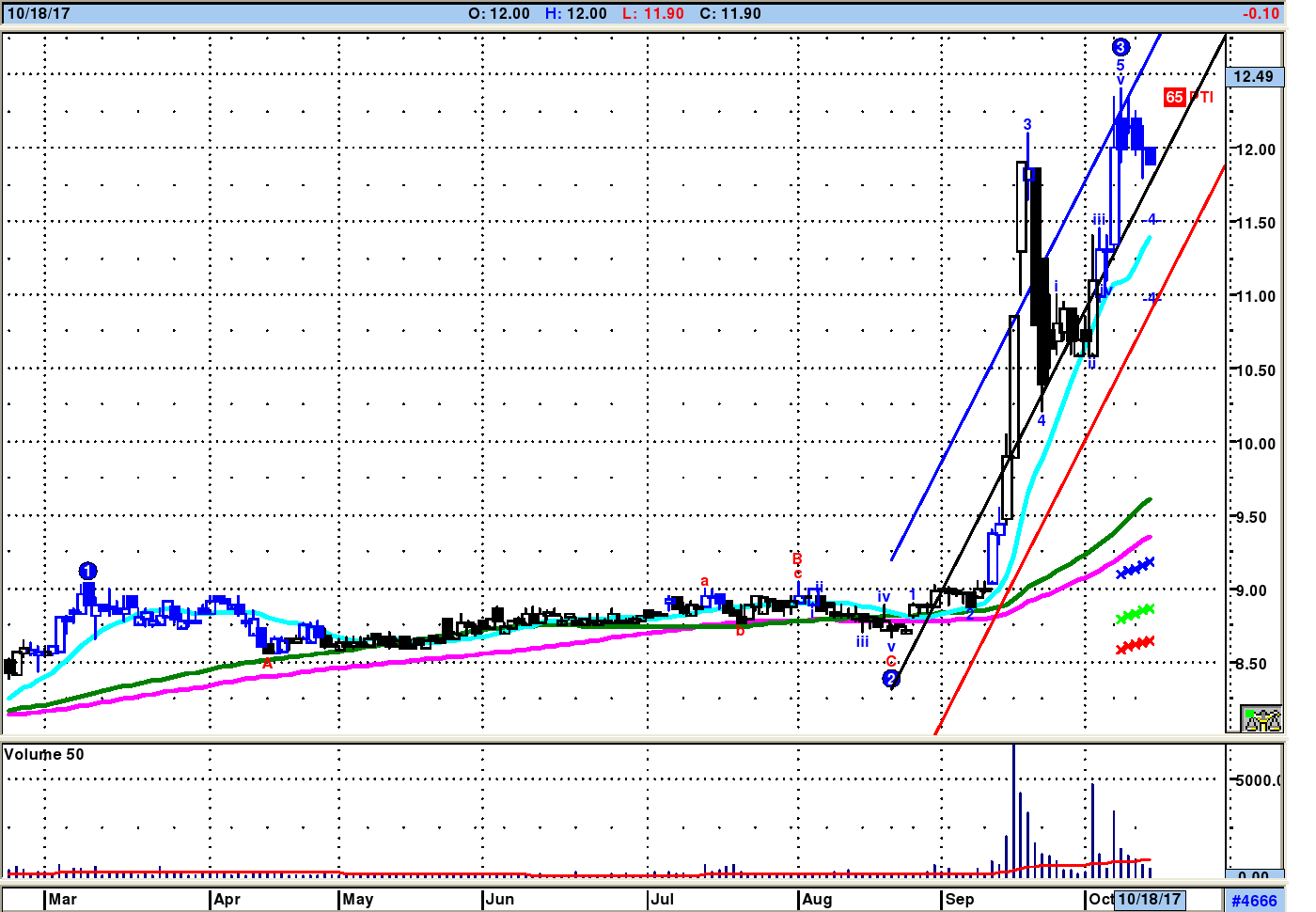This screenshot has width=1316, height=912.
Task: Click the 10/18/17 date marker on time axis
Action: coord(1149,899)
